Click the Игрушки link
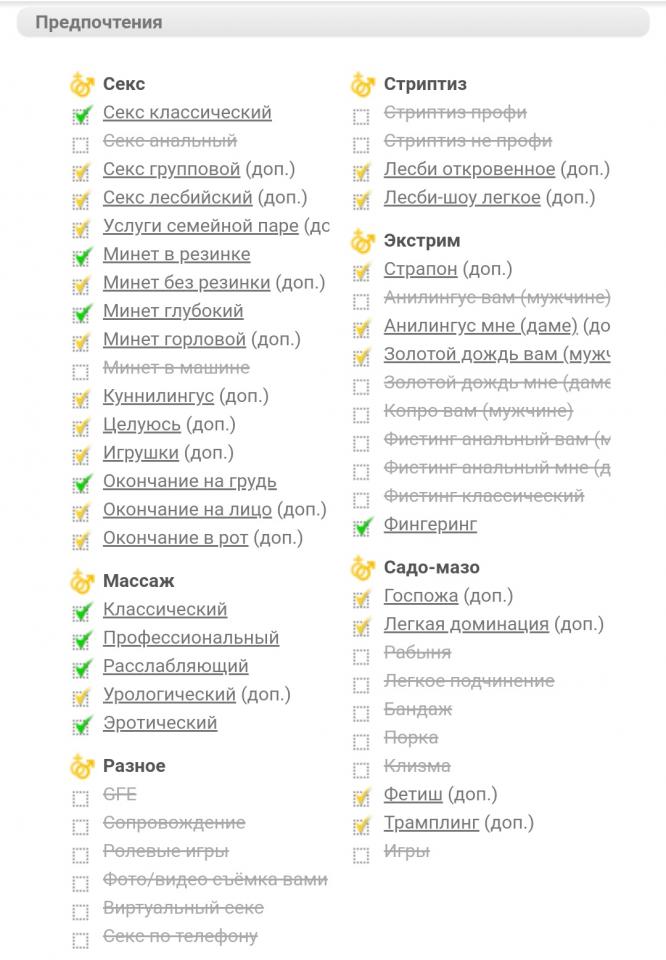Image resolution: width=666 pixels, height=960 pixels. [141, 453]
